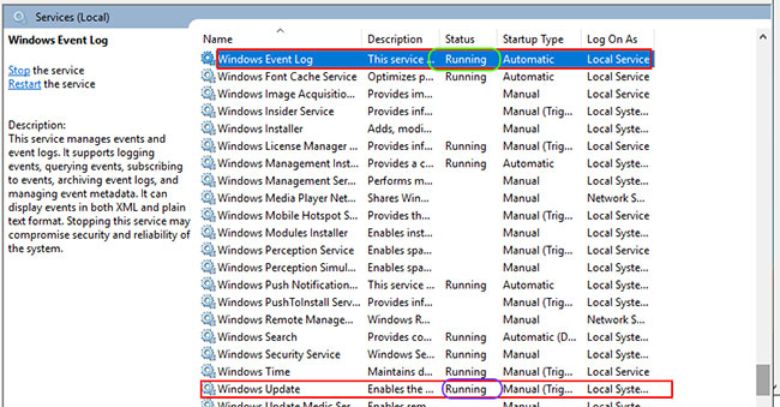780x407 pixels.
Task: Click the Windows Event Log service gear icon
Action: pos(208,59)
